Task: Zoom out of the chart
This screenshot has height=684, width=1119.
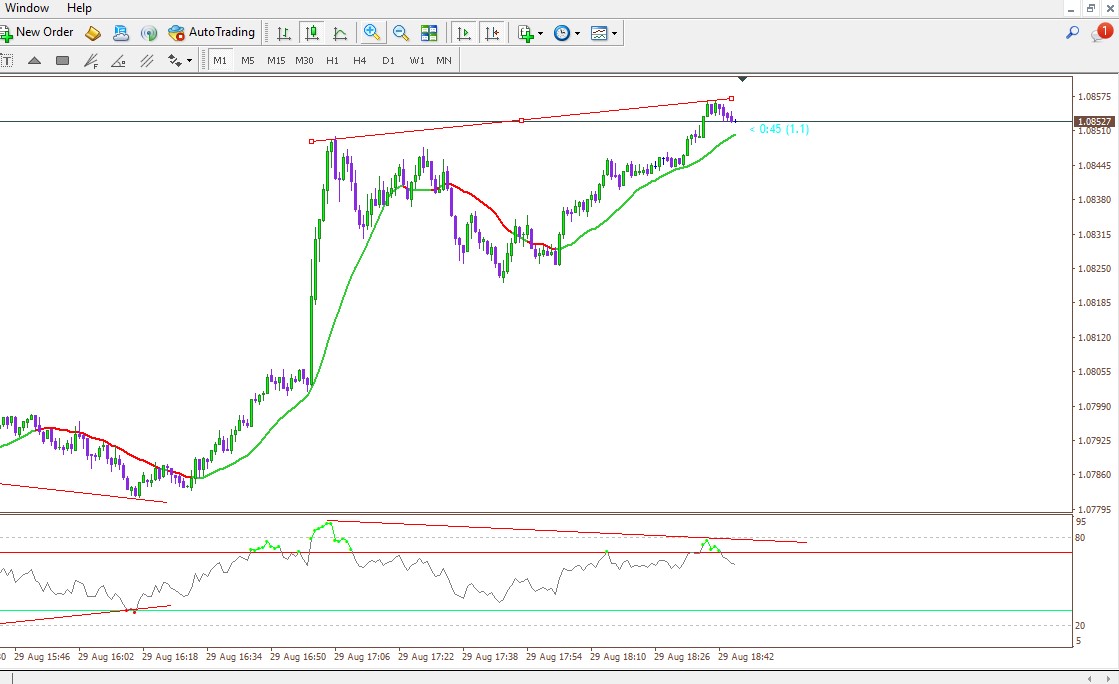Action: (400, 33)
